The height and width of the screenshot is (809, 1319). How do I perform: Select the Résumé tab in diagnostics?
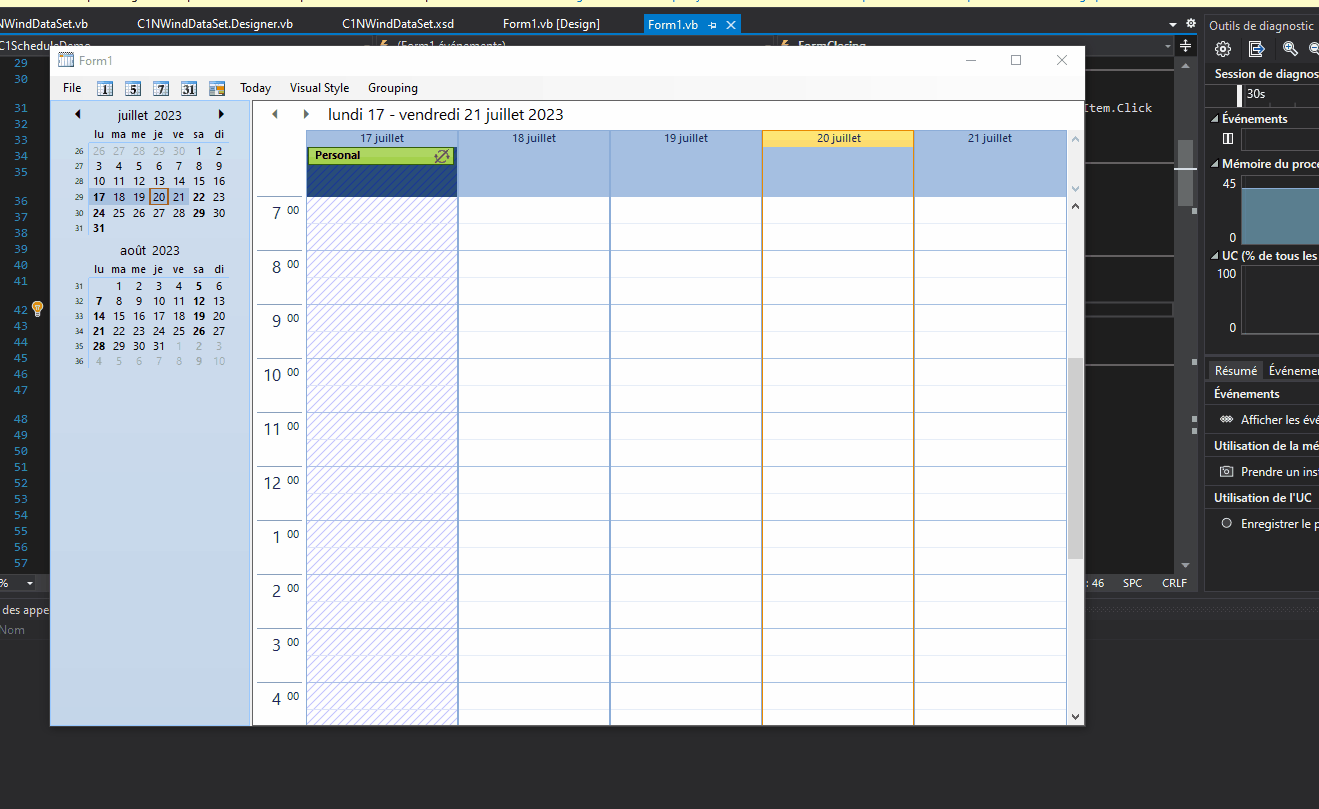point(1235,370)
